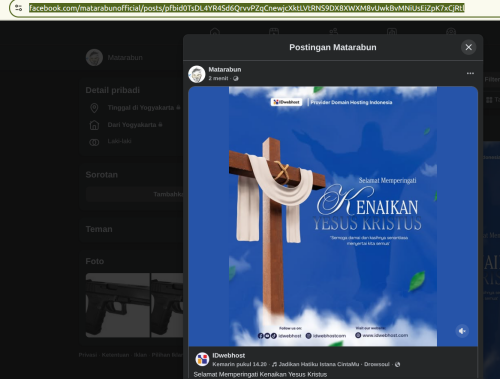Click the Teman section heading

[99, 229]
